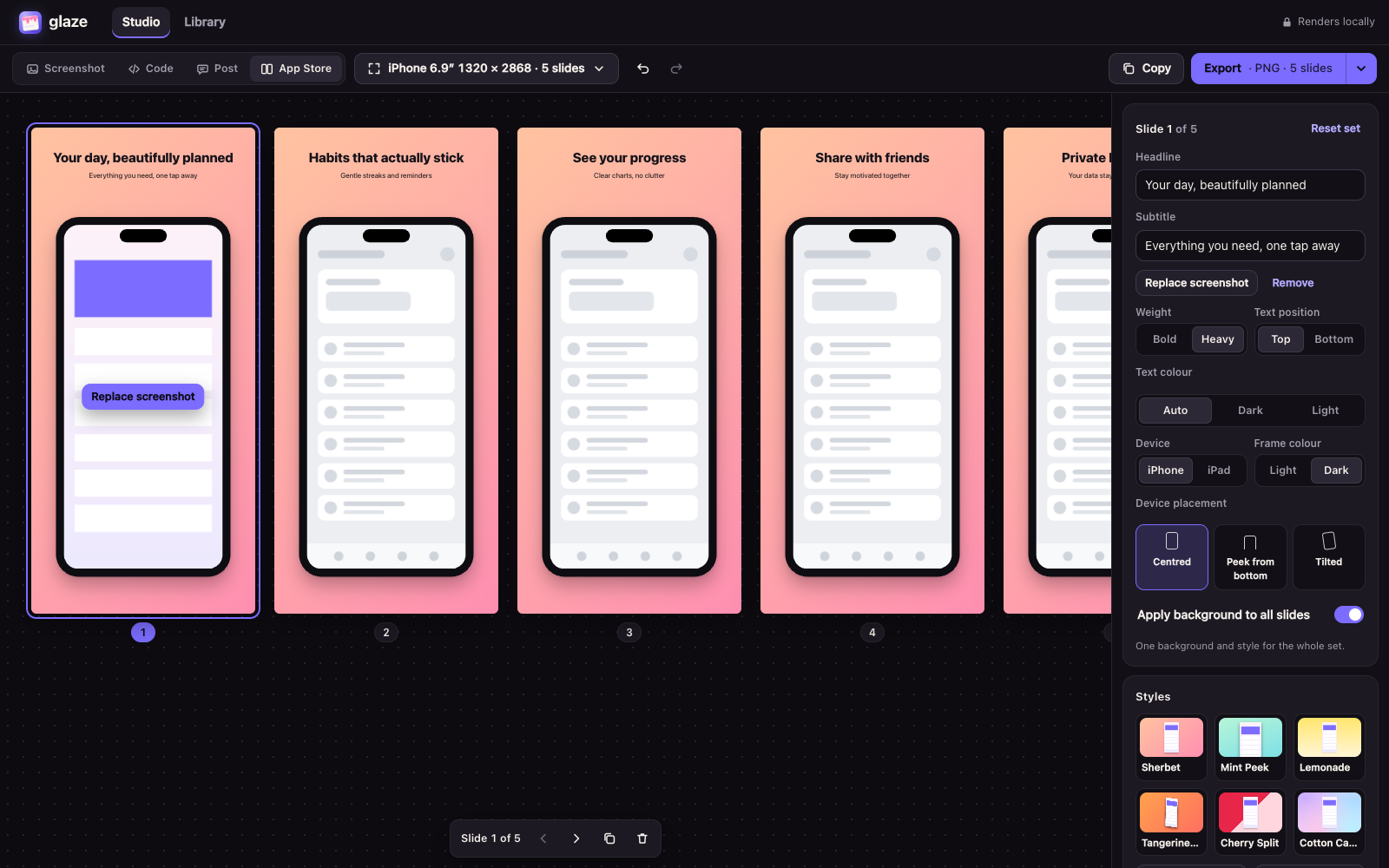Click slide number badge 2
This screenshot has width=1389, height=868.
(x=386, y=632)
